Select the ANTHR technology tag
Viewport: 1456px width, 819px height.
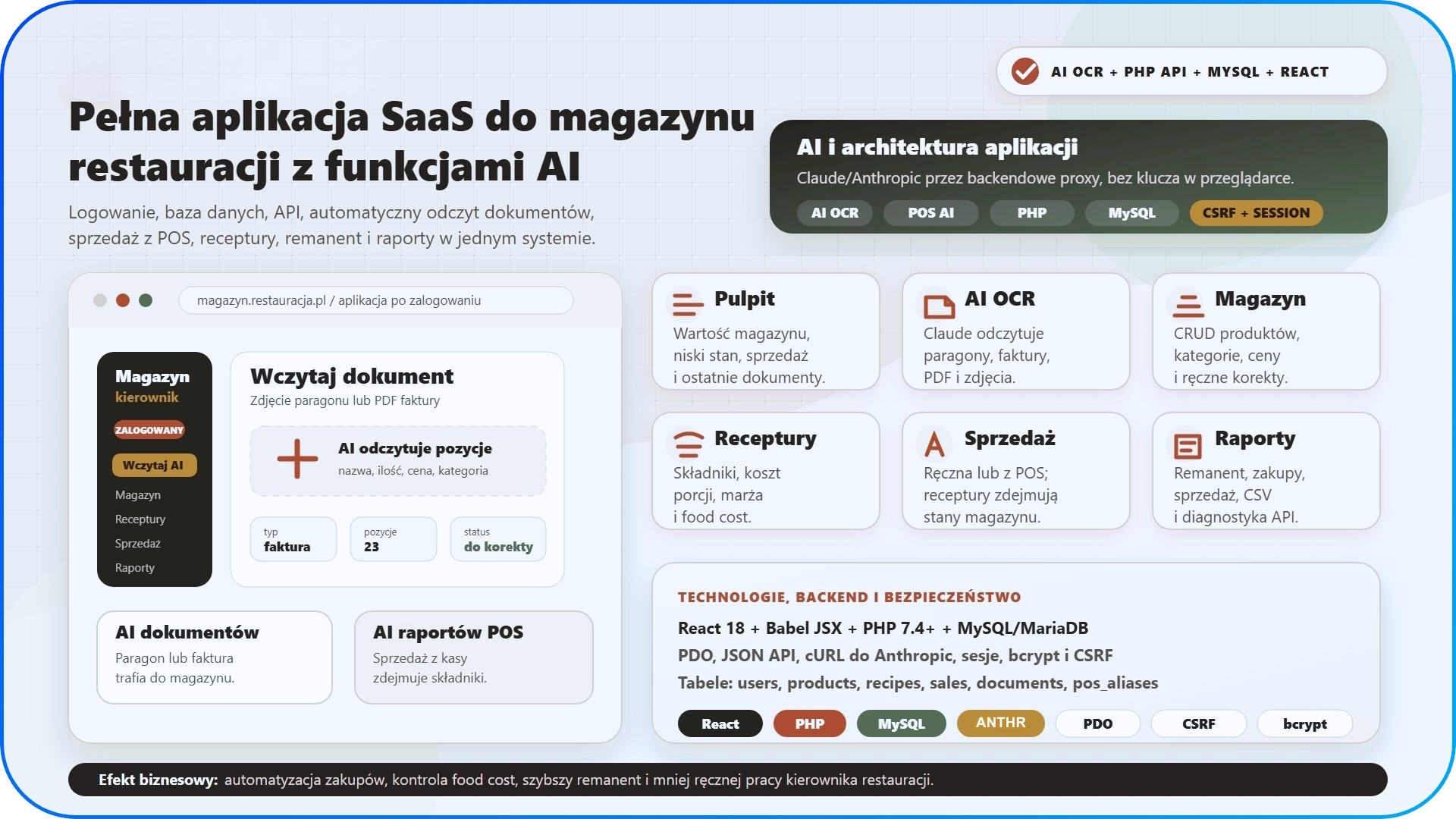click(1001, 723)
